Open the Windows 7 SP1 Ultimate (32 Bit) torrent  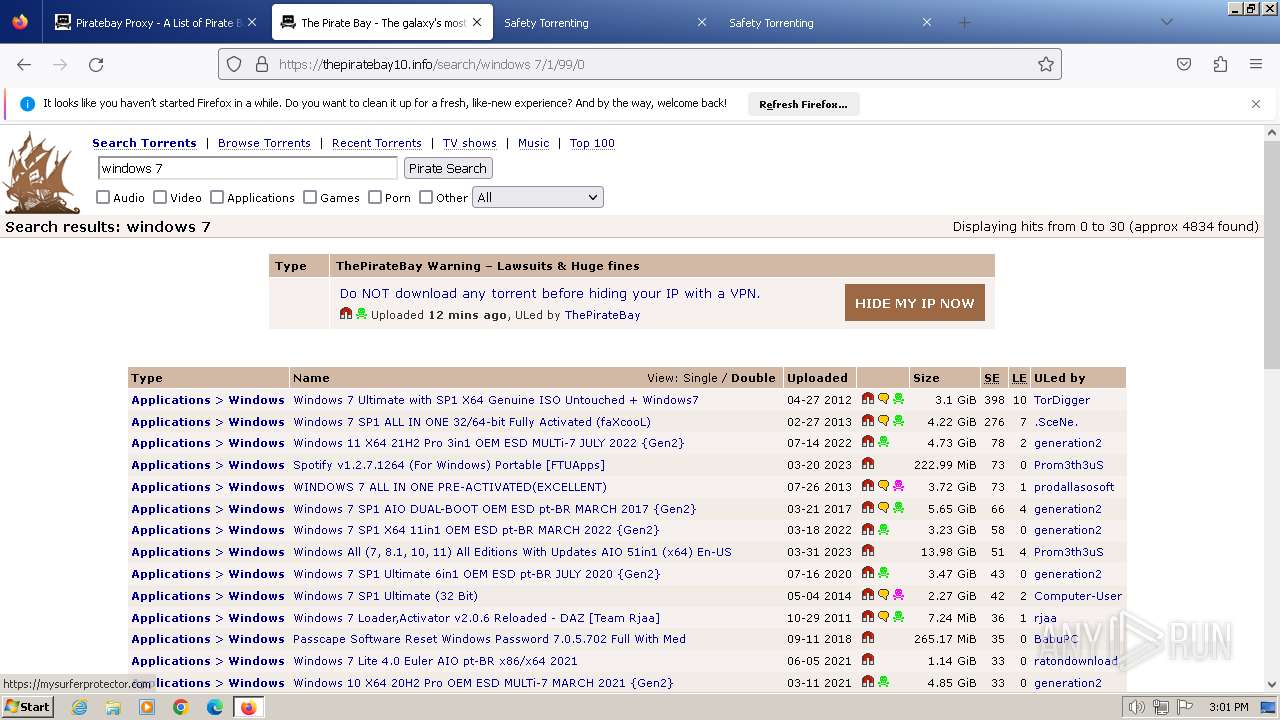click(x=385, y=595)
